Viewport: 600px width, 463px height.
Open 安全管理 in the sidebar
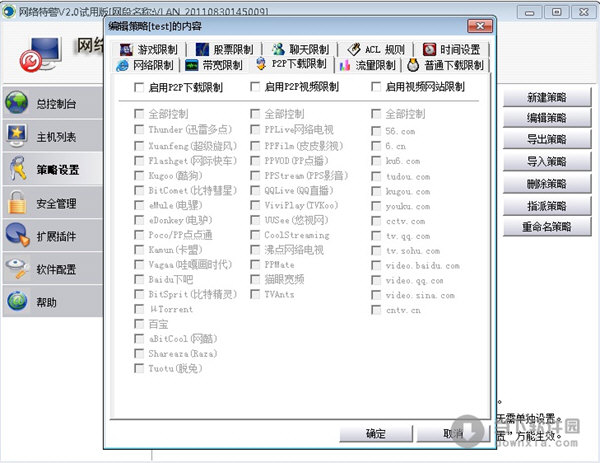(x=53, y=202)
